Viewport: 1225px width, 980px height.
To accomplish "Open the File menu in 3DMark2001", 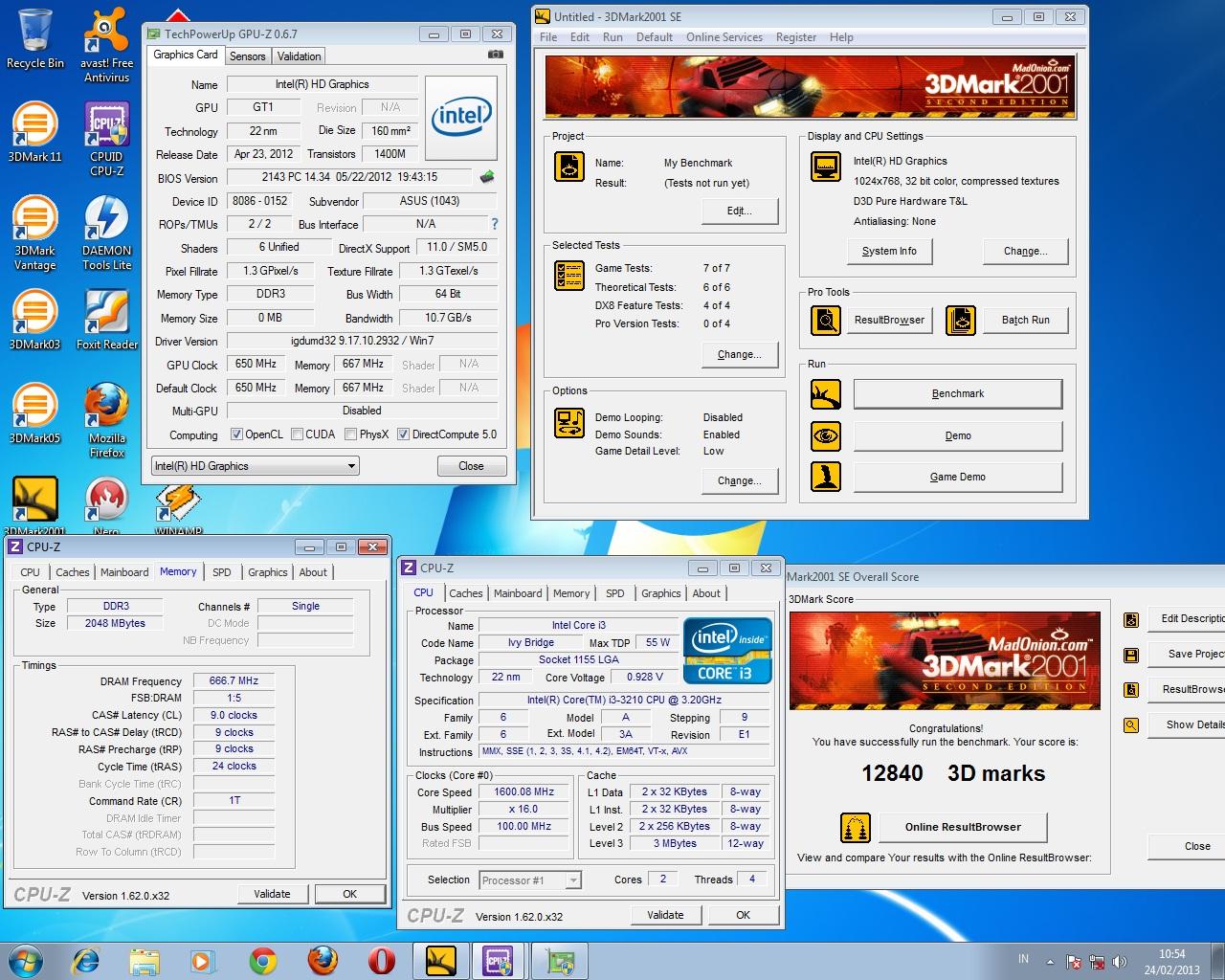I will tap(548, 37).
